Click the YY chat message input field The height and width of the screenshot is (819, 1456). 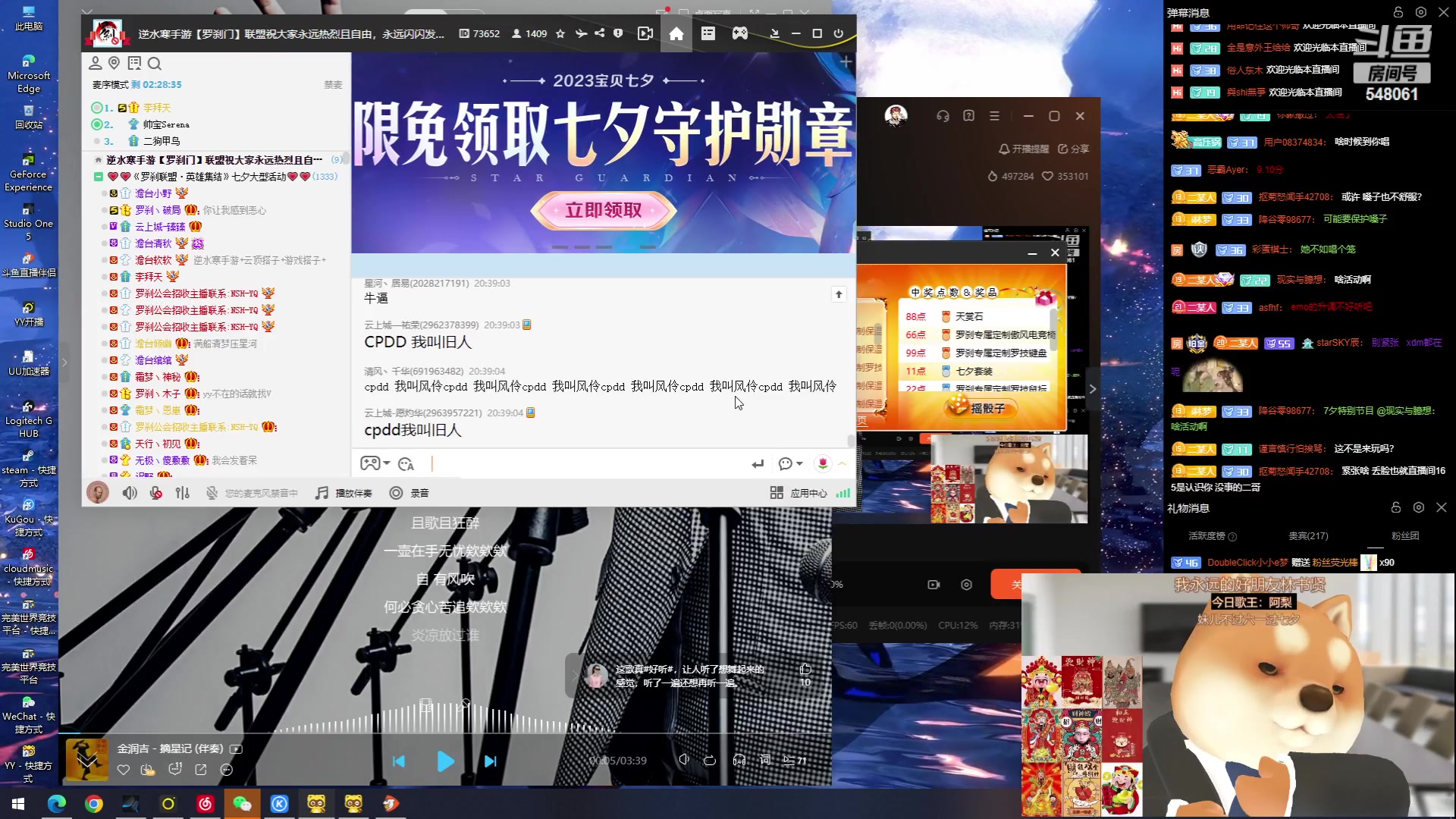point(588,463)
